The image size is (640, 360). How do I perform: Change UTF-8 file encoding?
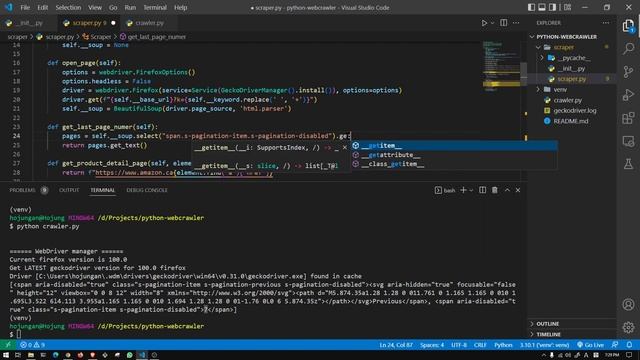pyautogui.click(x=459, y=345)
